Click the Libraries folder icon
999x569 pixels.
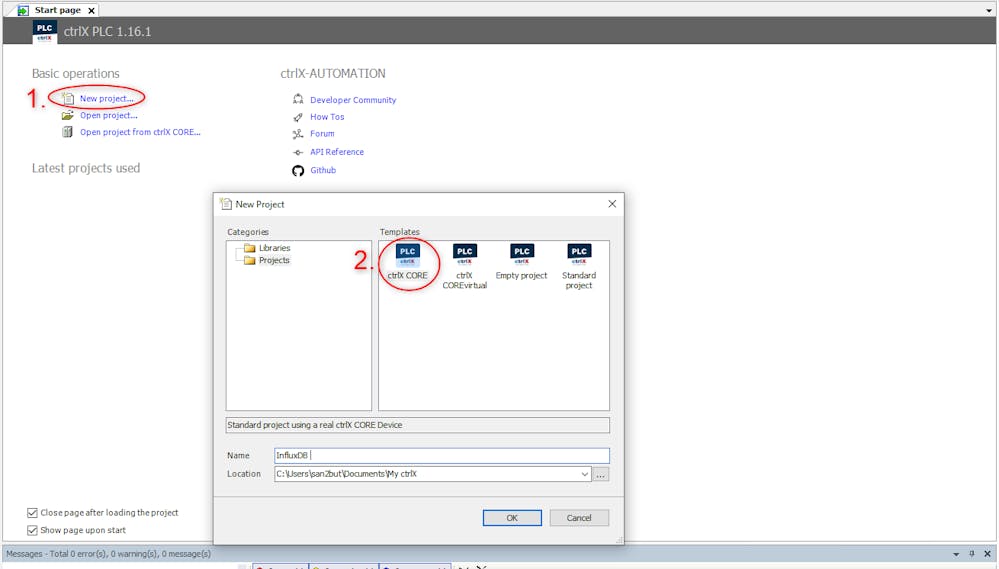[x=250, y=248]
